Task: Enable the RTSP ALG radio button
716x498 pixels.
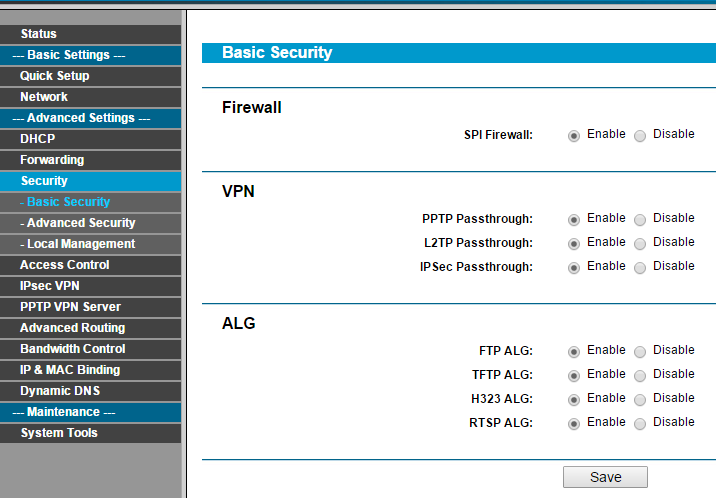Action: point(574,423)
